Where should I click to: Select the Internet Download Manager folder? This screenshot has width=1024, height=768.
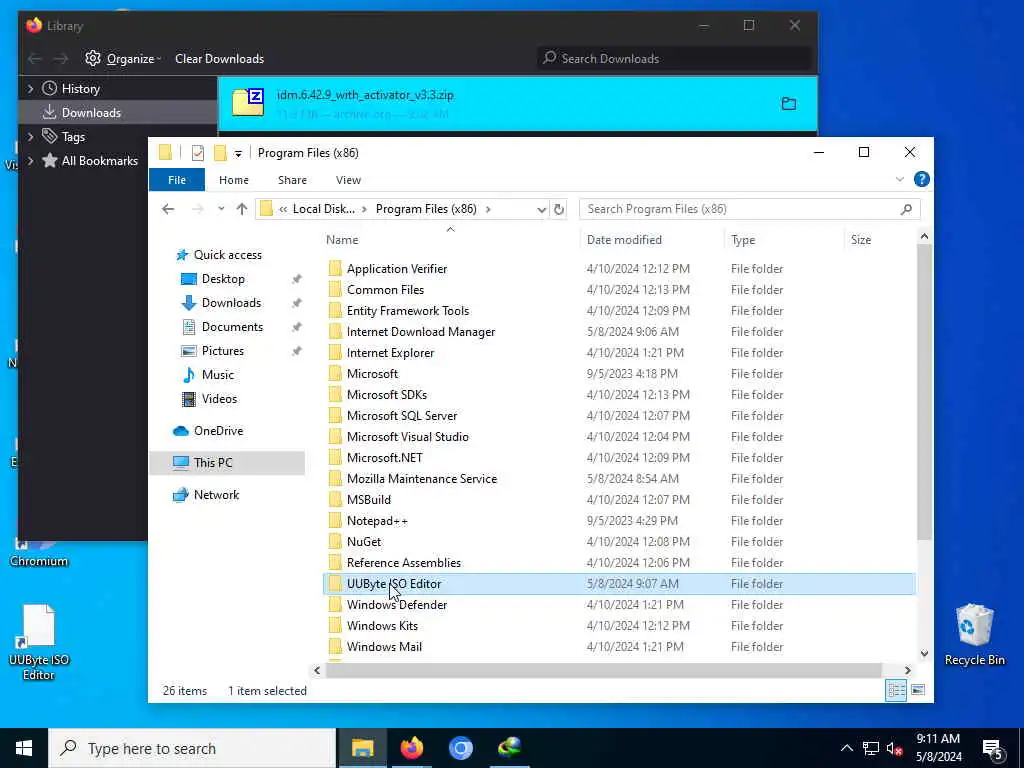click(x=421, y=332)
